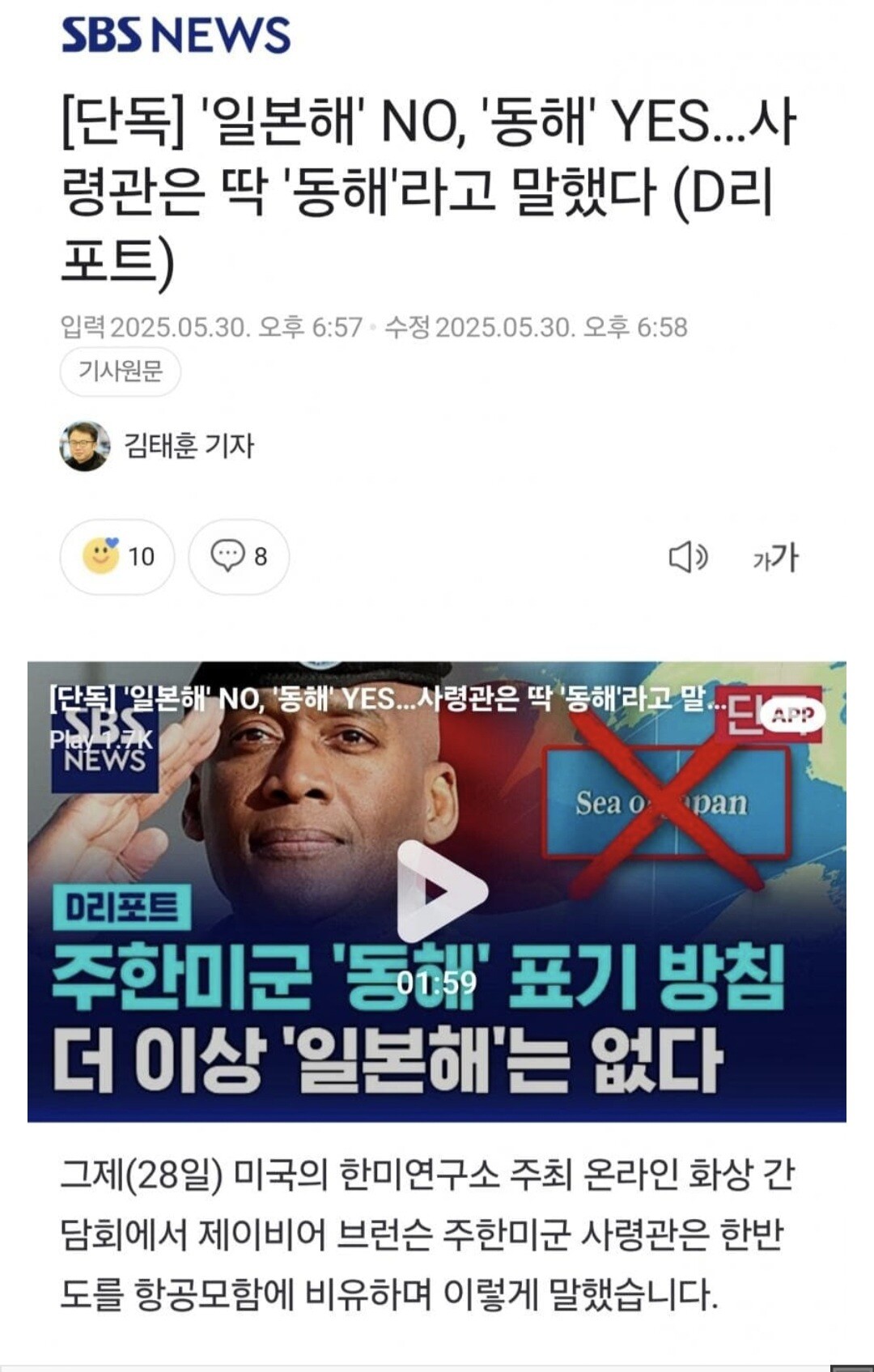
Task: Tap the Play 1.7K count label
Action: (100, 739)
